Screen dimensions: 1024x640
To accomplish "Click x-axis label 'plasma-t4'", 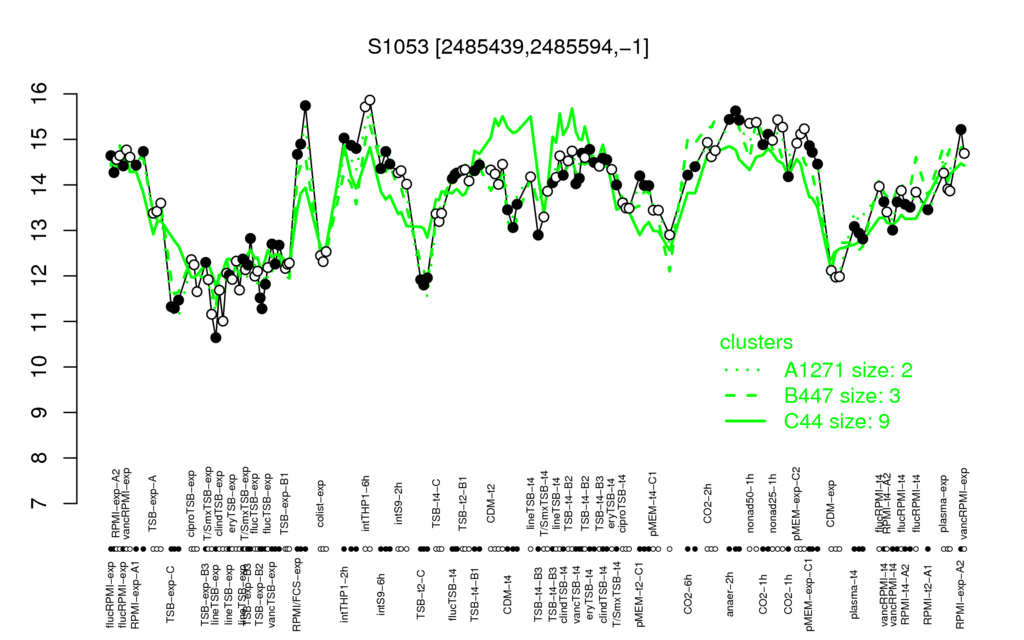I will point(855,595).
